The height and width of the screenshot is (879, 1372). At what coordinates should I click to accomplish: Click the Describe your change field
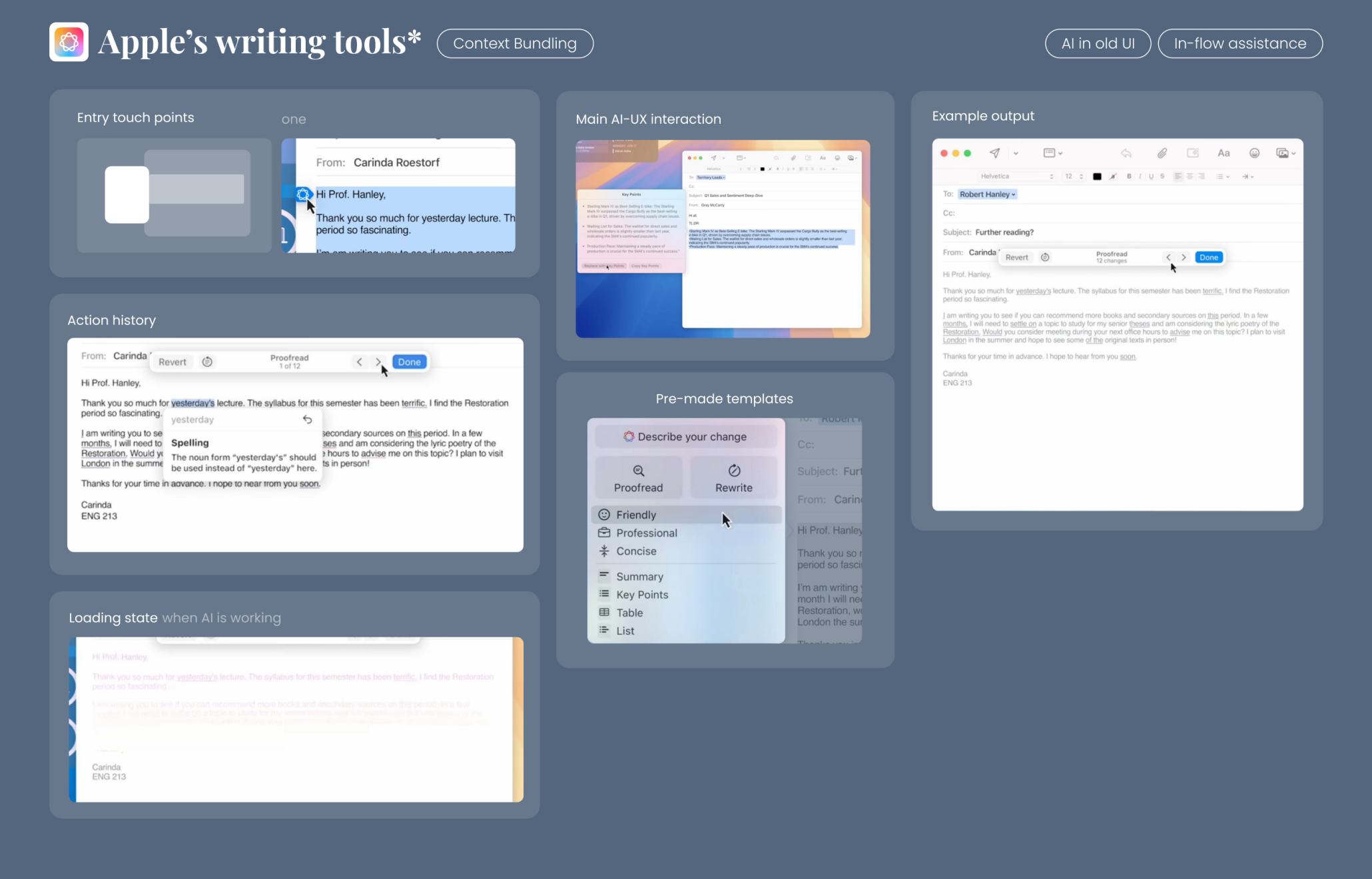coord(685,437)
